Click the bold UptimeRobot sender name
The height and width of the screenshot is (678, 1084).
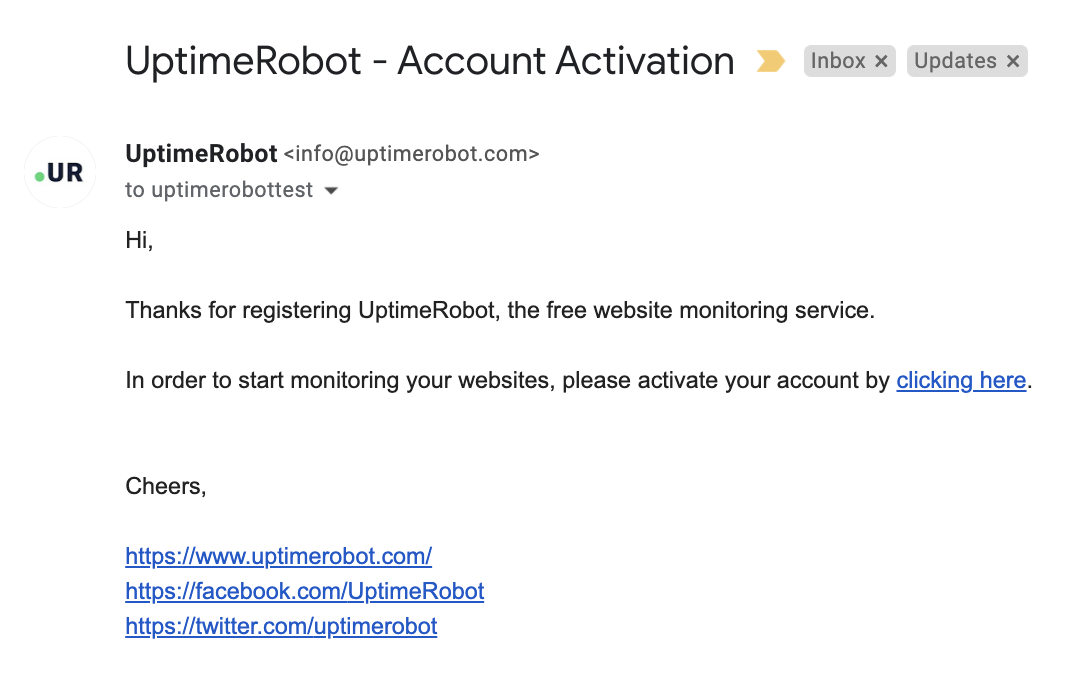[x=201, y=154]
